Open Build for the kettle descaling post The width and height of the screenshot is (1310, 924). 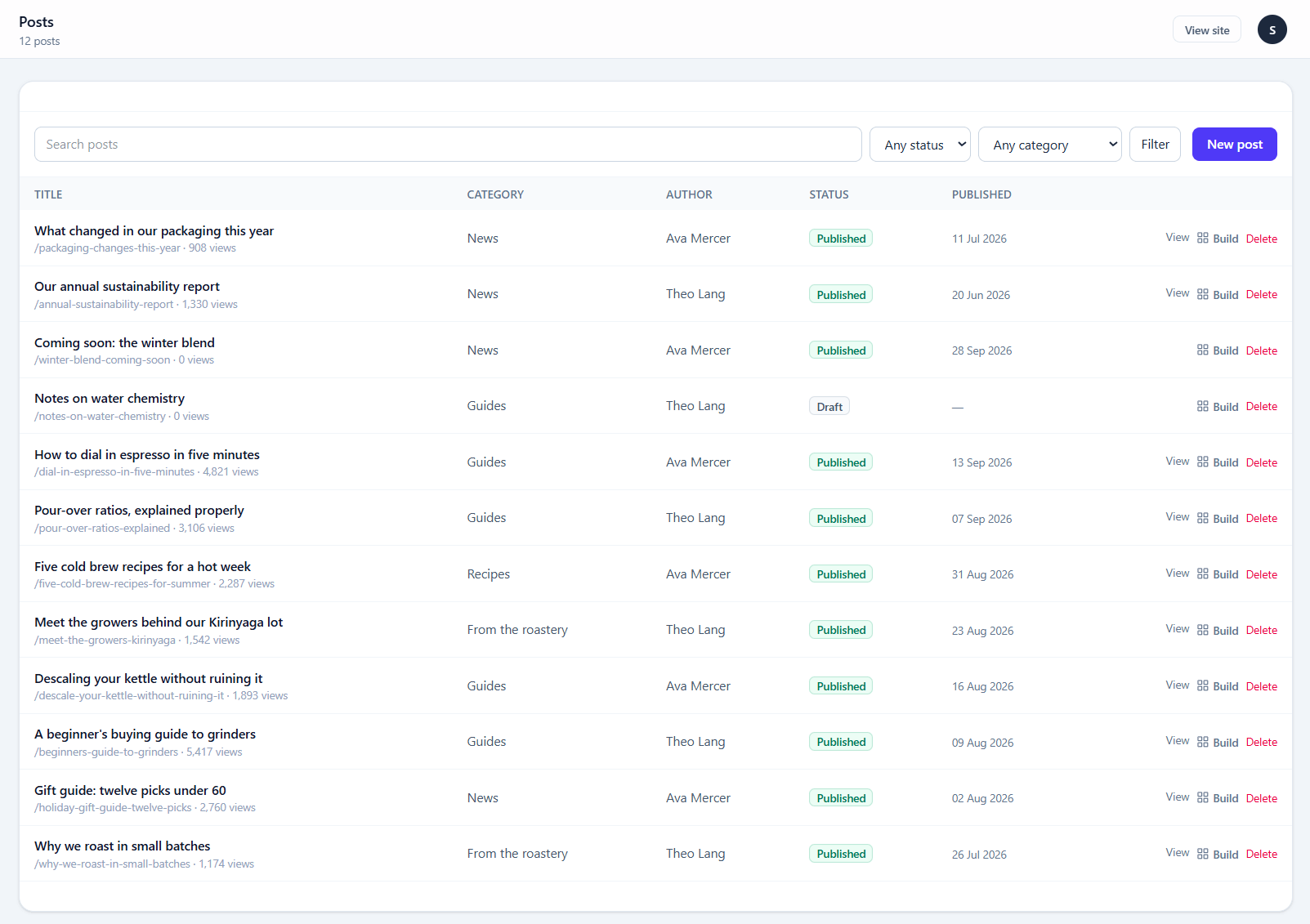[1218, 686]
